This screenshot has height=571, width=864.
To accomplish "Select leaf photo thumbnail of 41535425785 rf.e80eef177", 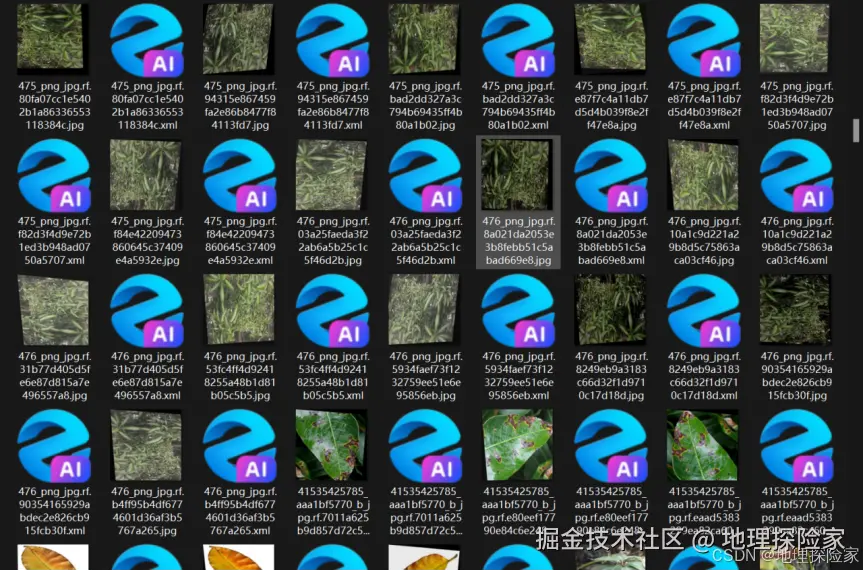I will [x=517, y=445].
